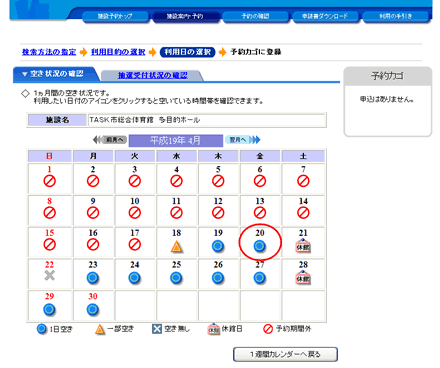Select the blue circle icon for April 30
Image resolution: width=440 pixels, height=368 pixels.
click(93, 310)
